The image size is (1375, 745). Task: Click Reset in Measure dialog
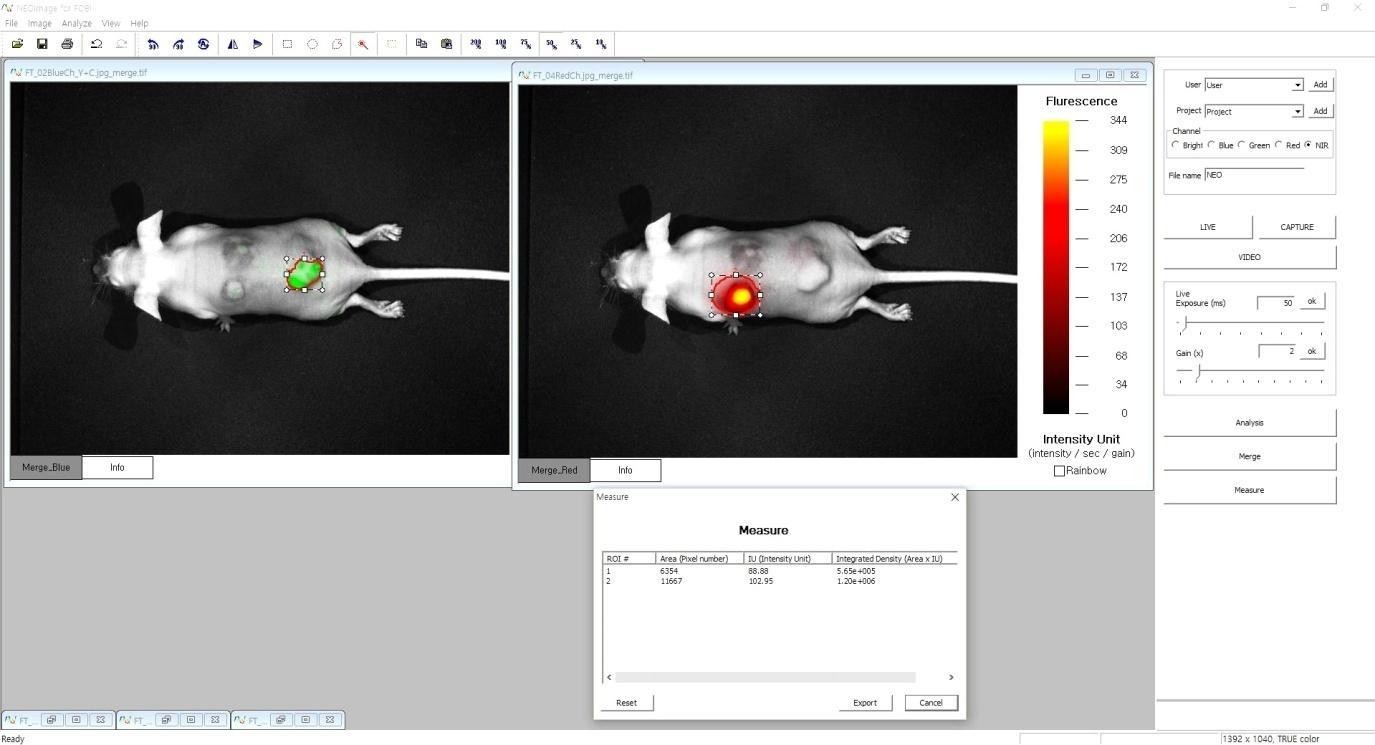click(627, 703)
